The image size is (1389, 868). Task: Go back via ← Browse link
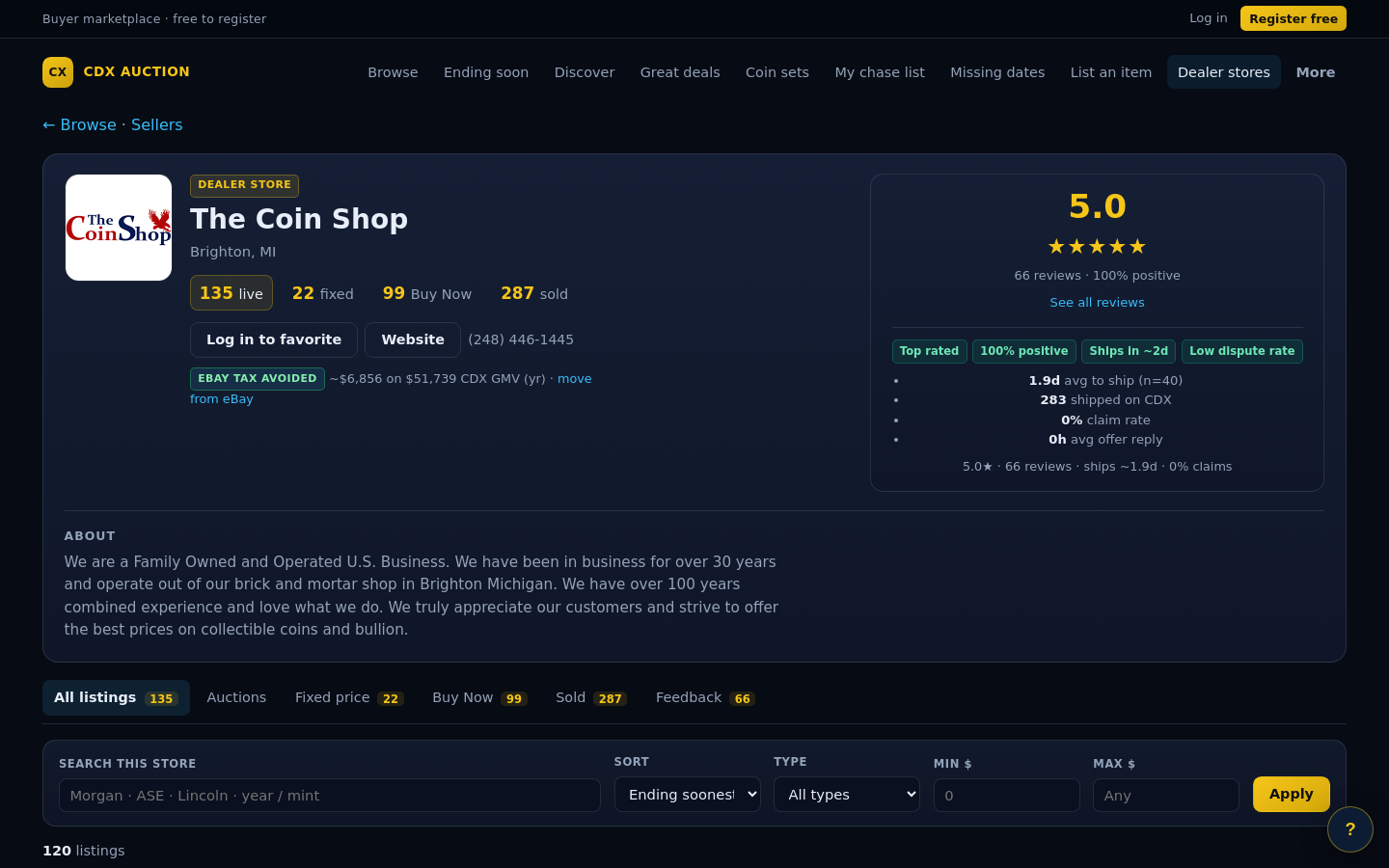[79, 124]
